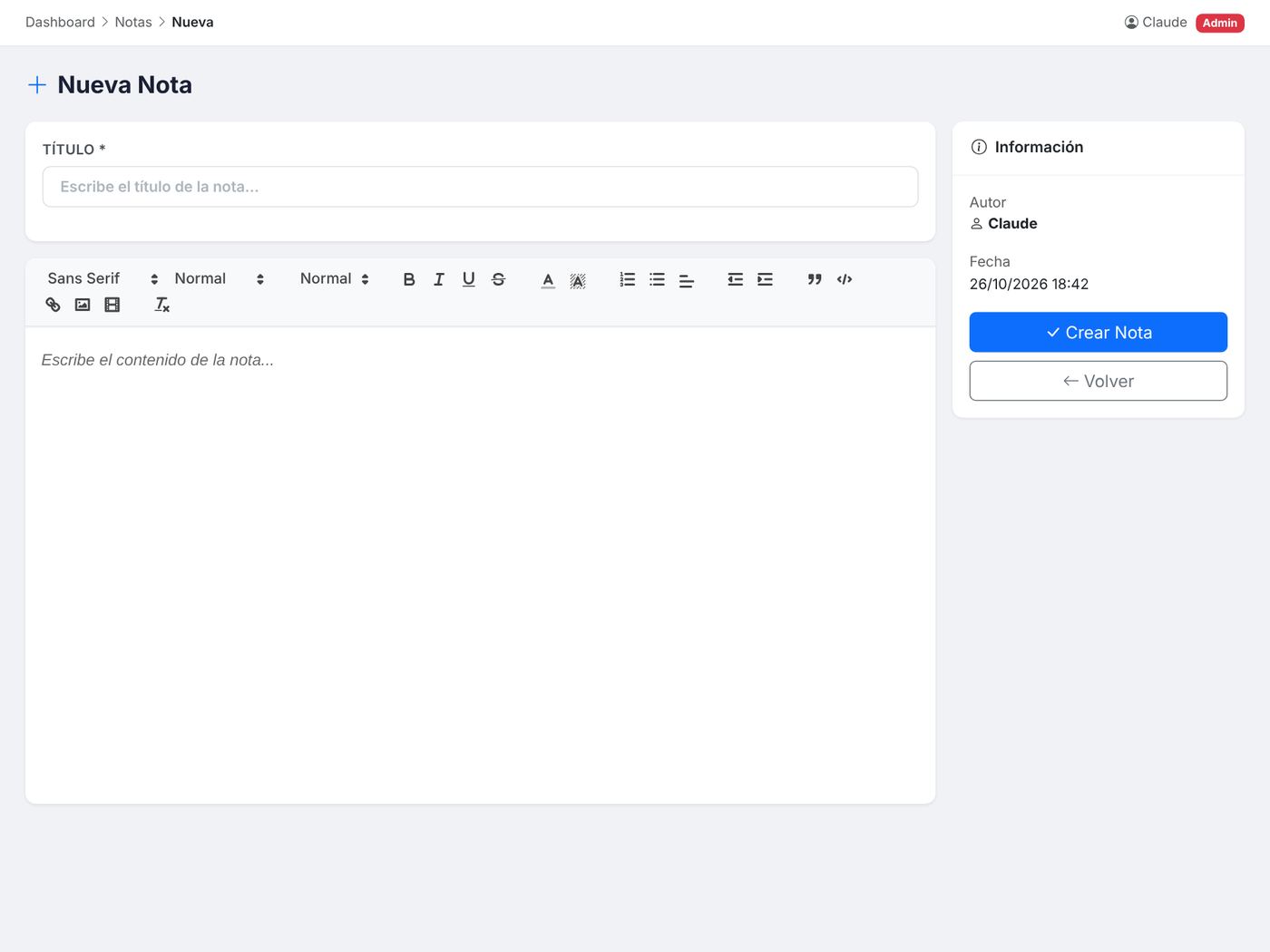Increase indent of the paragraph
Image resolution: width=1270 pixels, height=952 pixels.
766,279
